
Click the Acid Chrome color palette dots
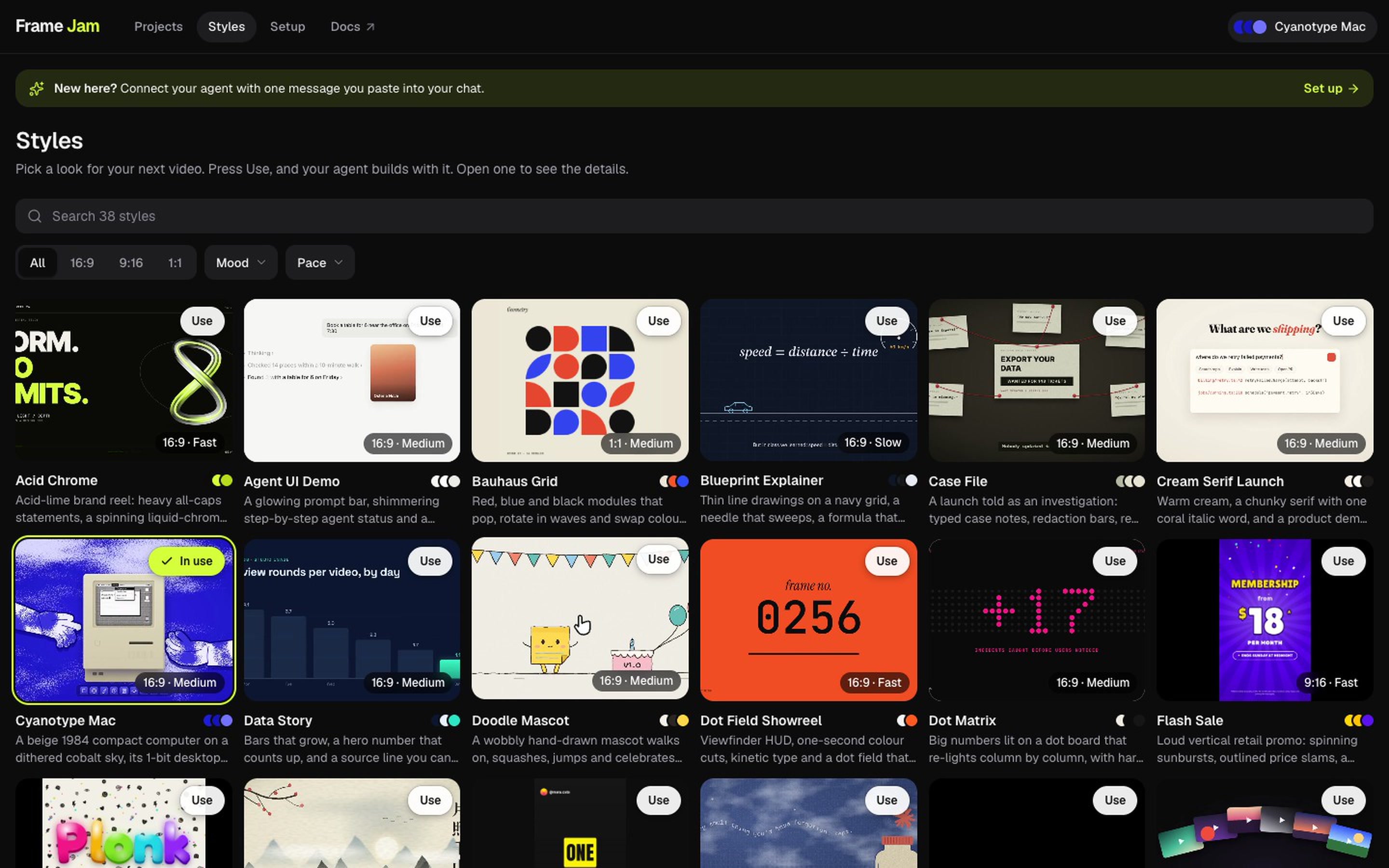point(222,480)
